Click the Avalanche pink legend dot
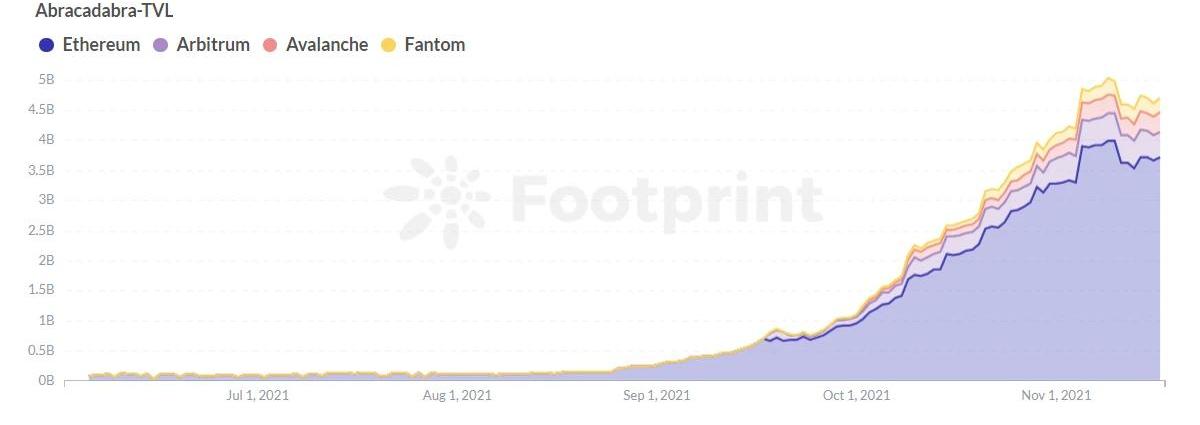Screen dimensions: 1200x425 [269, 45]
